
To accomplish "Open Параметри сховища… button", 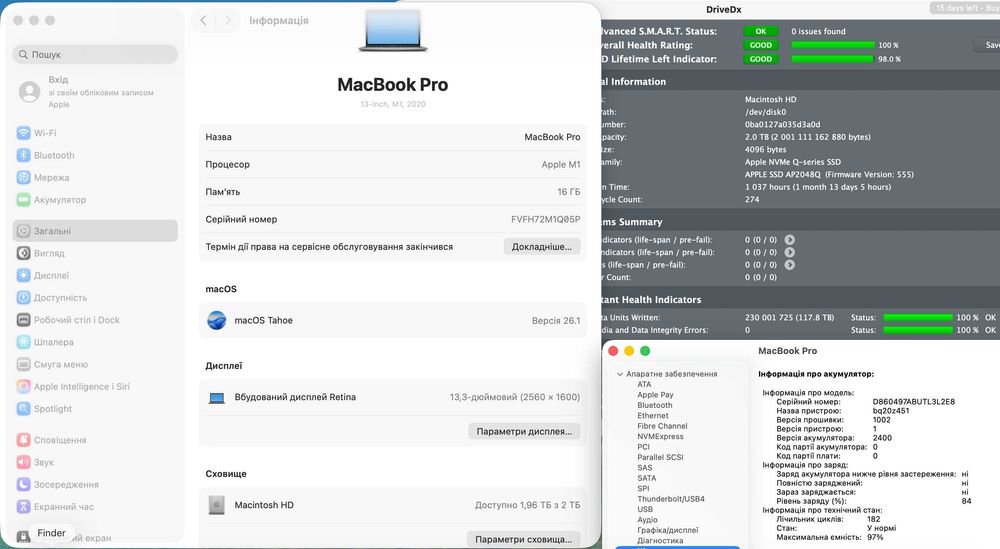I will [x=524, y=539].
